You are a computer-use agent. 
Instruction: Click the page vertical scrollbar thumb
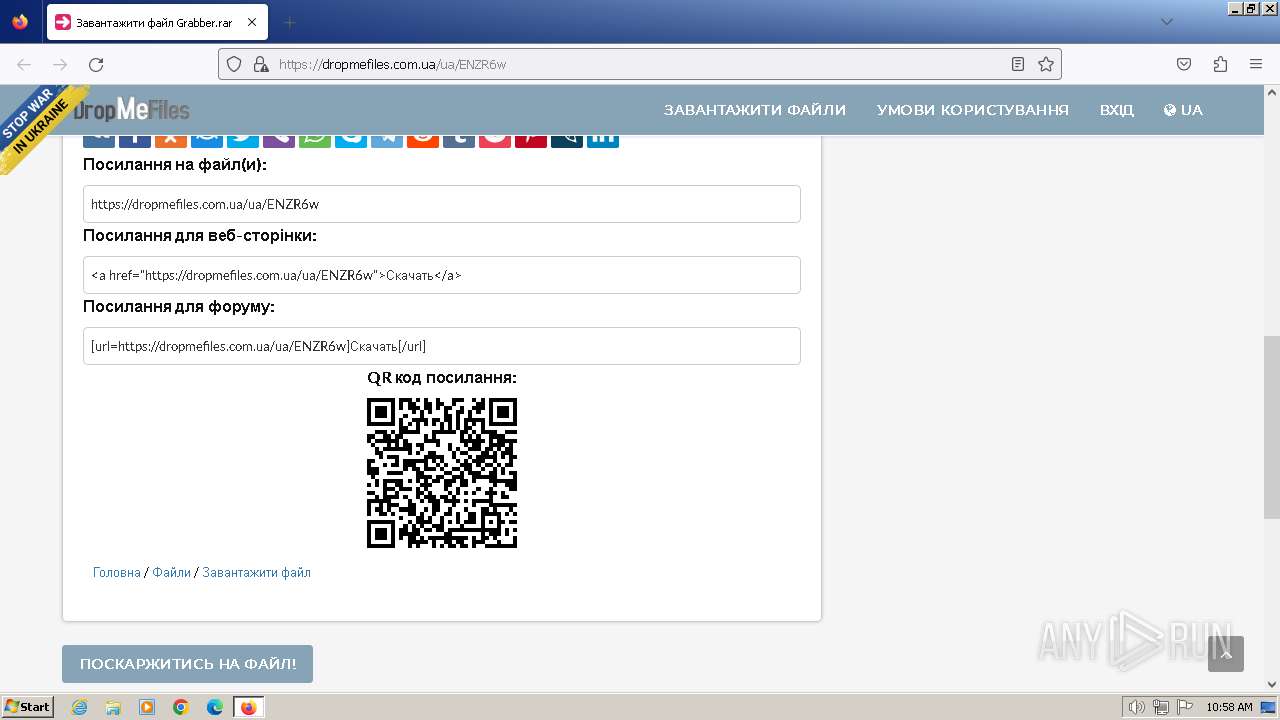coord(1271,427)
